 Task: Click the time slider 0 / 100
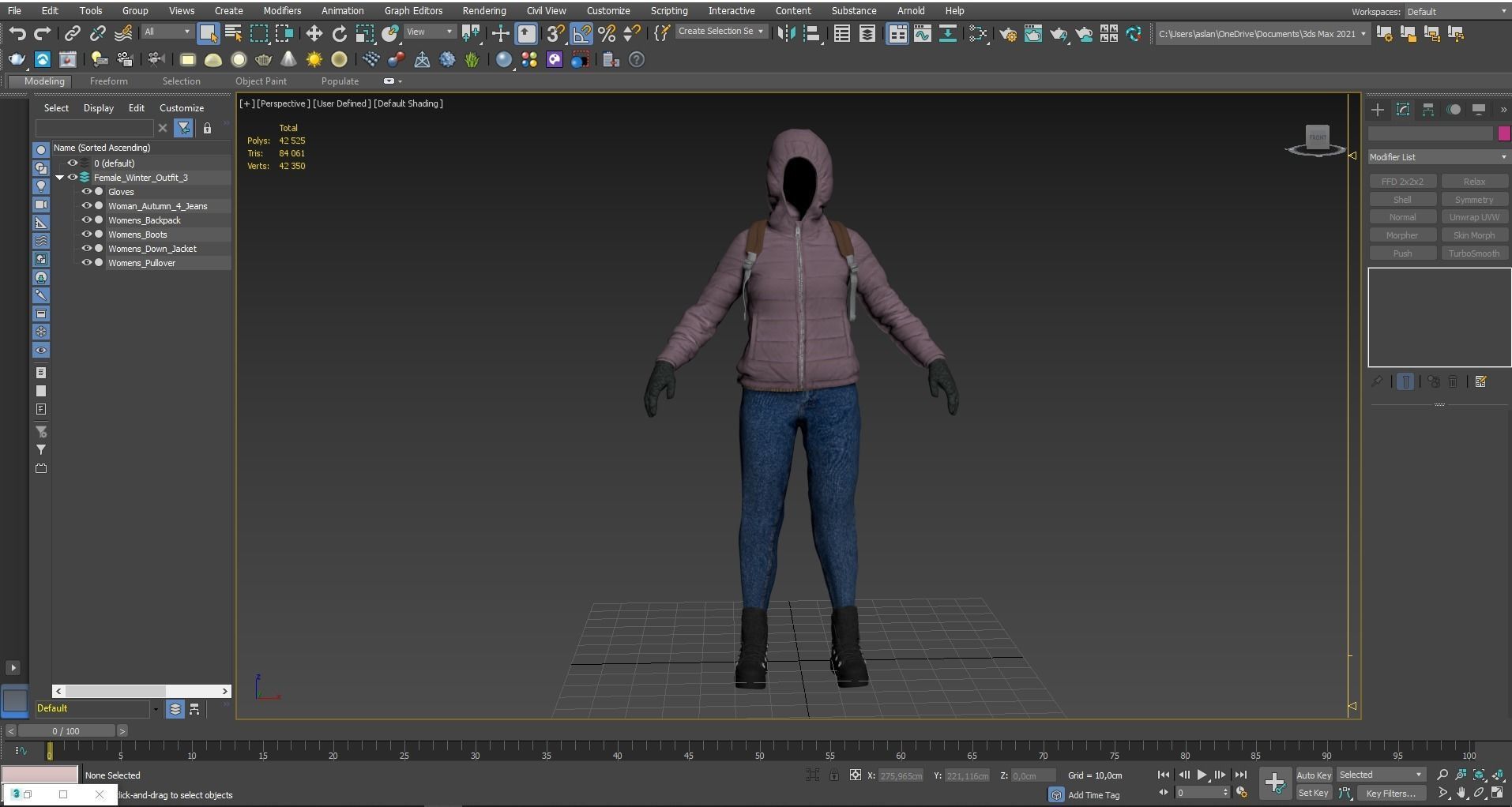pos(66,731)
